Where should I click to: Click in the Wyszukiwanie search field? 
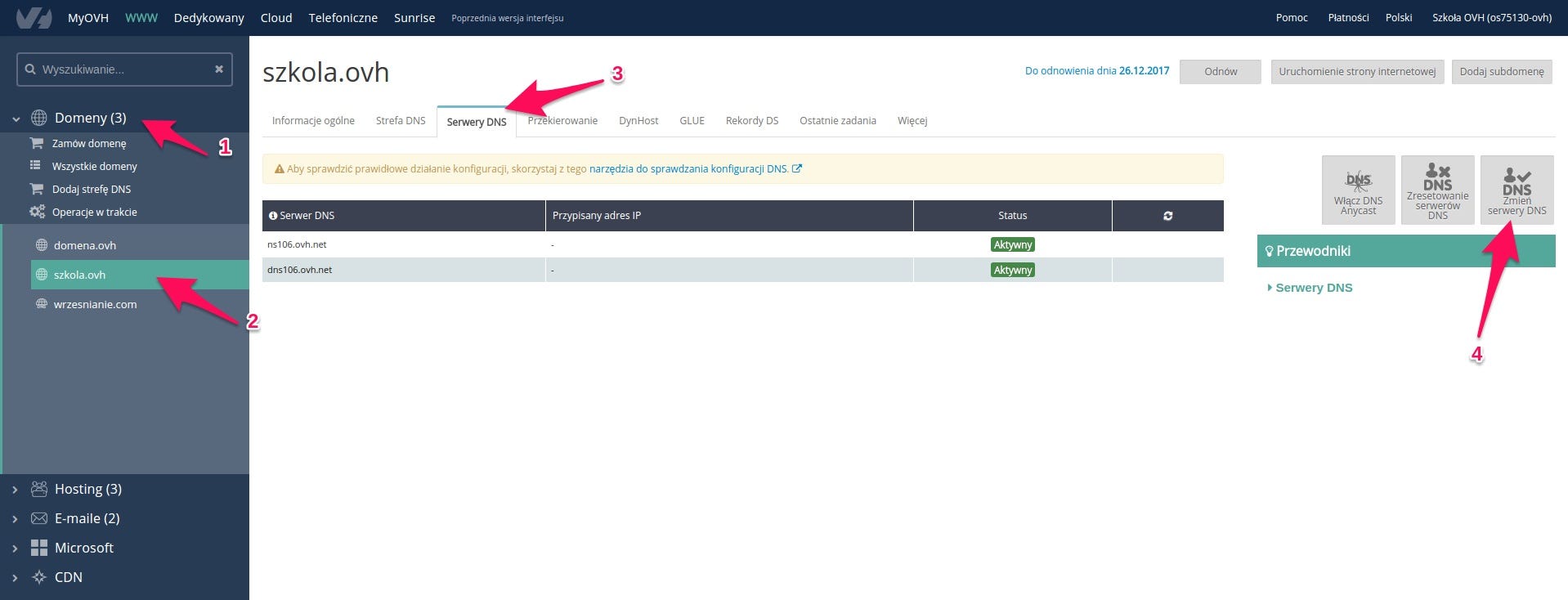coord(124,69)
